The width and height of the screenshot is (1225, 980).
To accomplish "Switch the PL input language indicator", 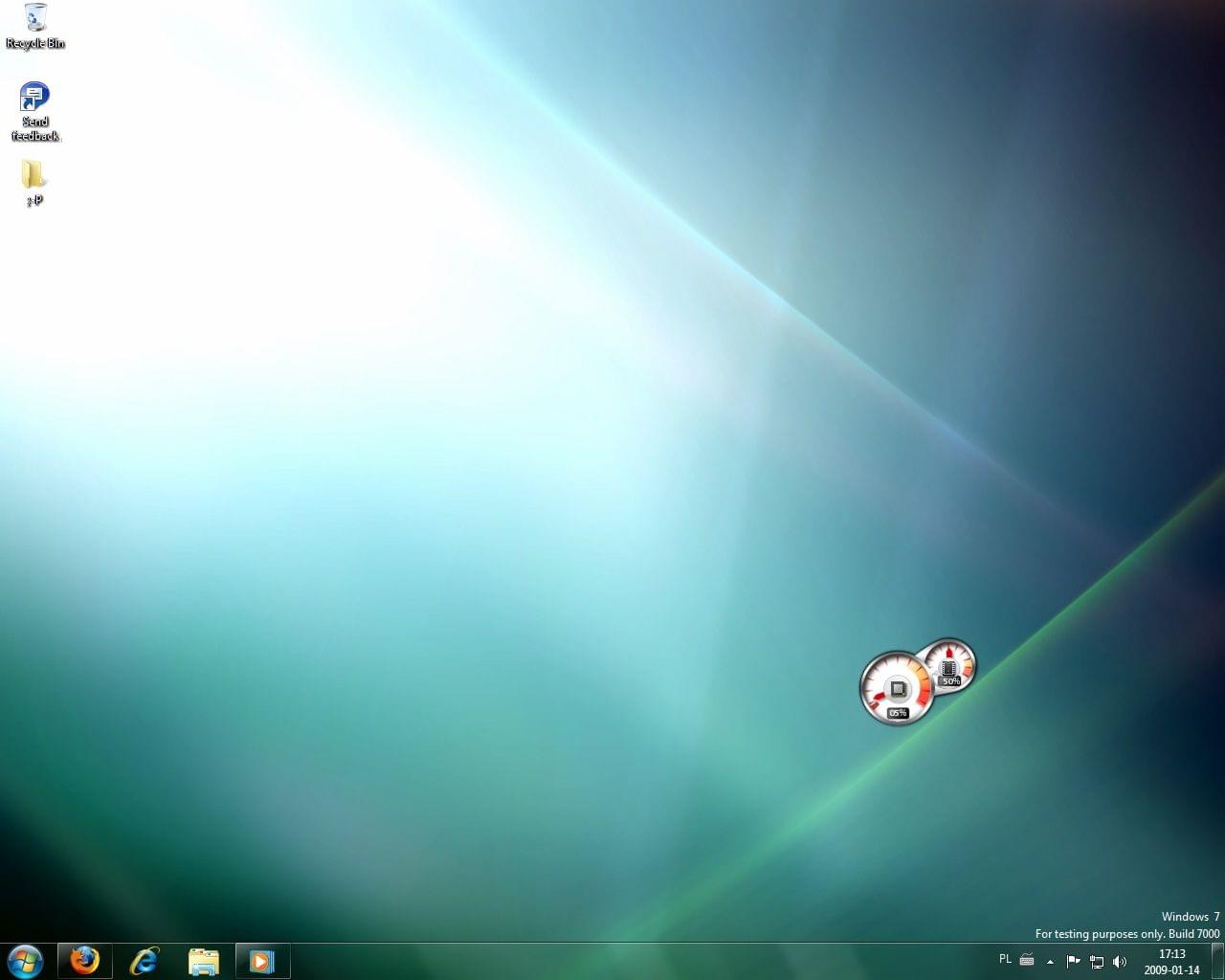I will click(x=1005, y=959).
